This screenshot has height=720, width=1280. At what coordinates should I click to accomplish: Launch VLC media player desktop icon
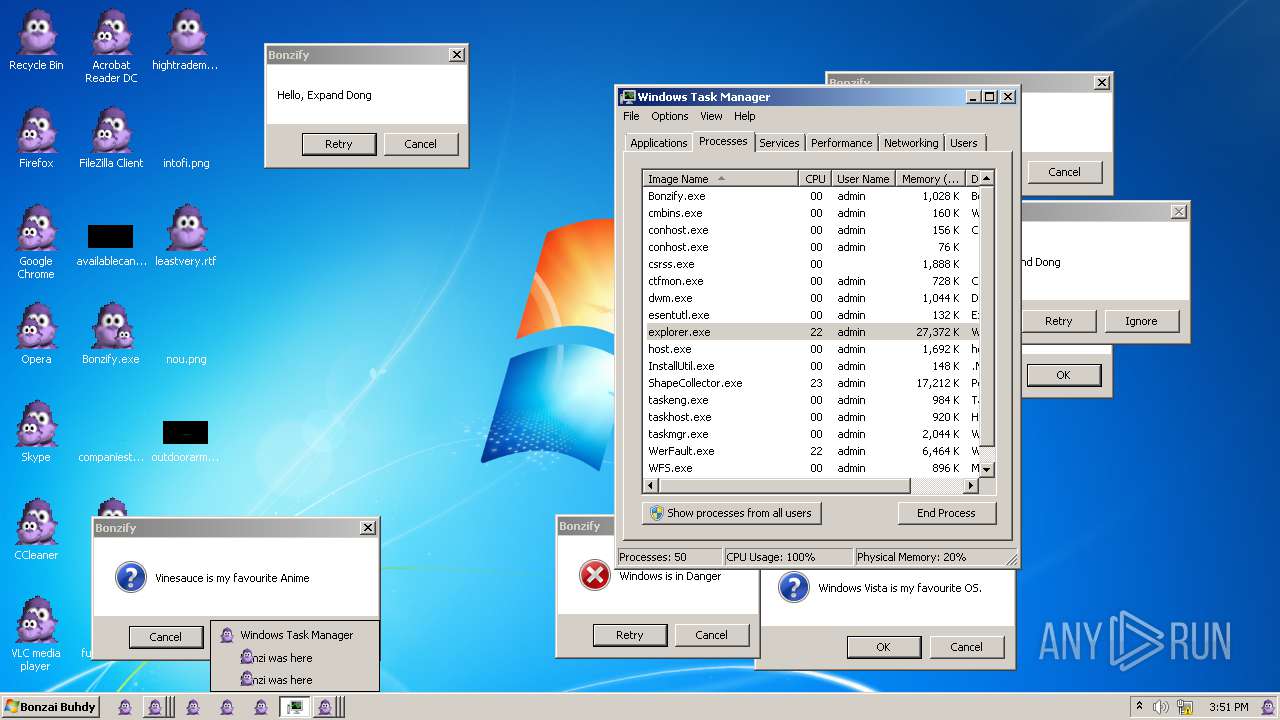coord(36,634)
